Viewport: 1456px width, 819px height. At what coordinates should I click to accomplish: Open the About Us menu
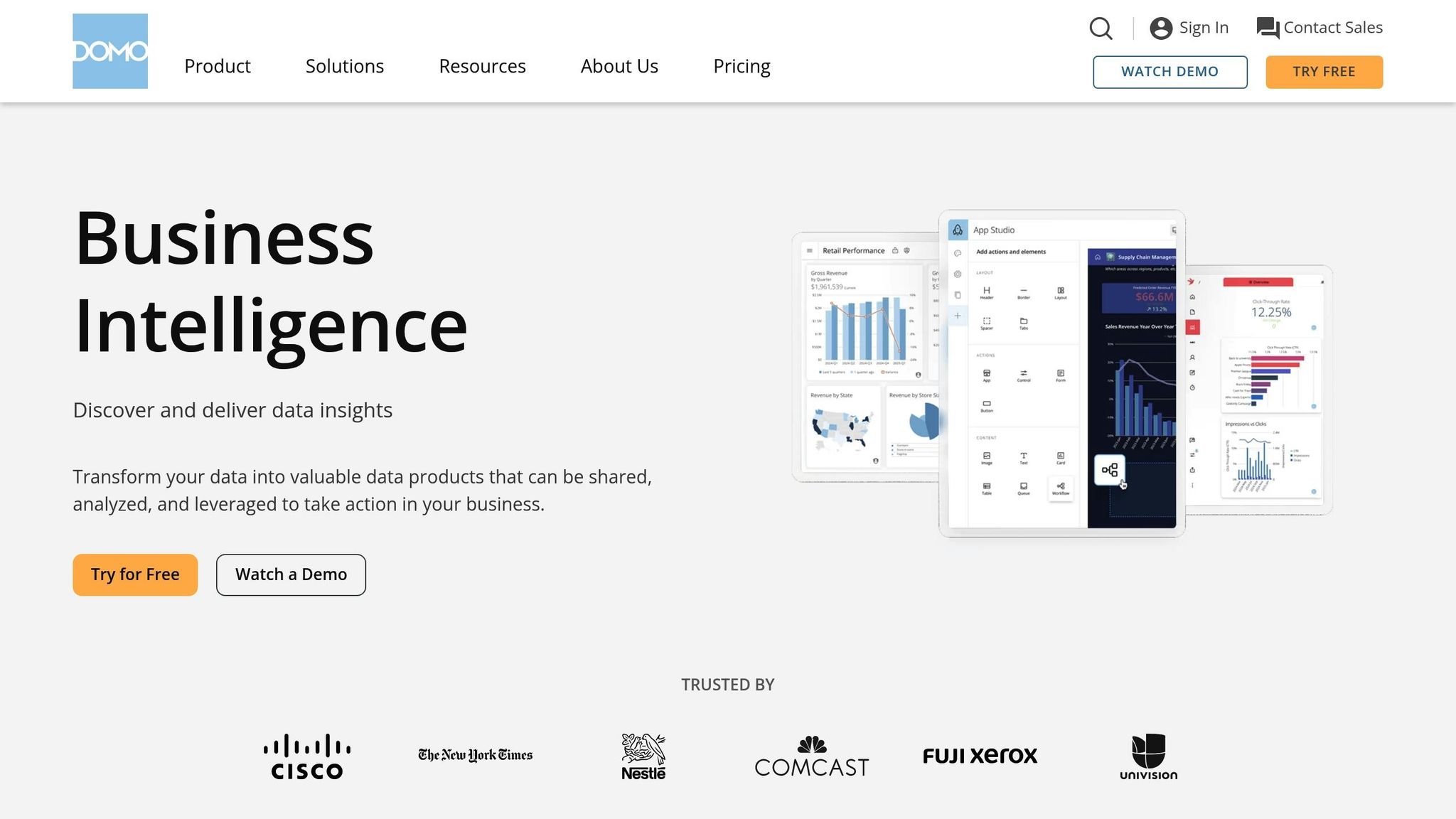(x=619, y=66)
